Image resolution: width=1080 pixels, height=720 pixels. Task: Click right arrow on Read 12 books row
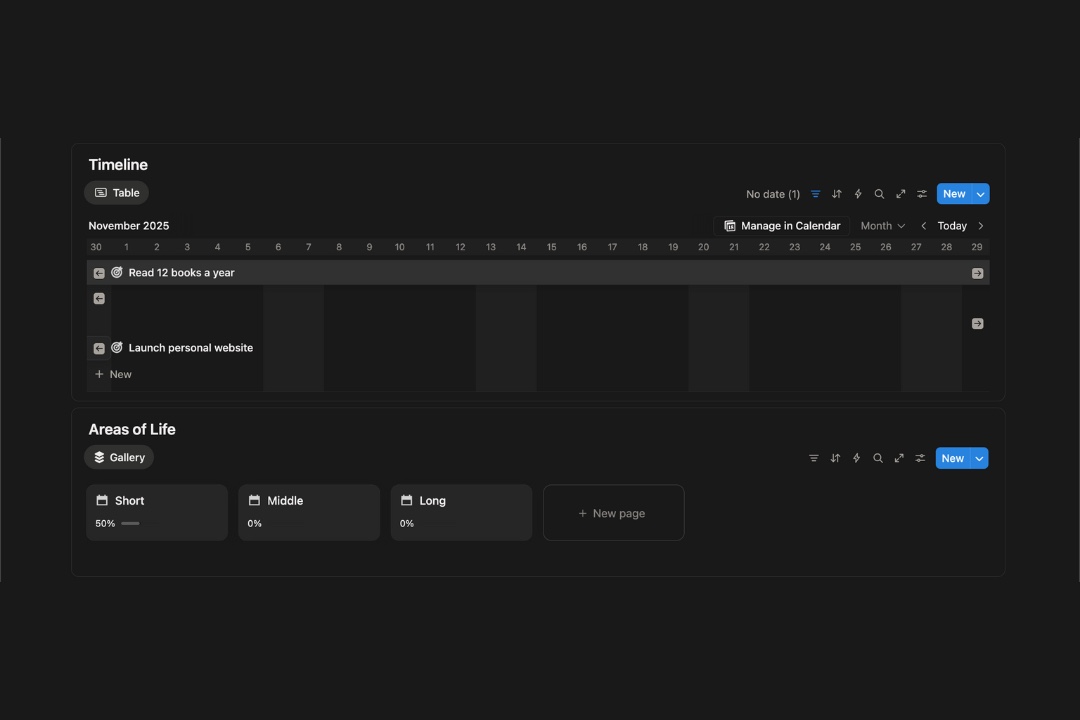[x=977, y=273]
